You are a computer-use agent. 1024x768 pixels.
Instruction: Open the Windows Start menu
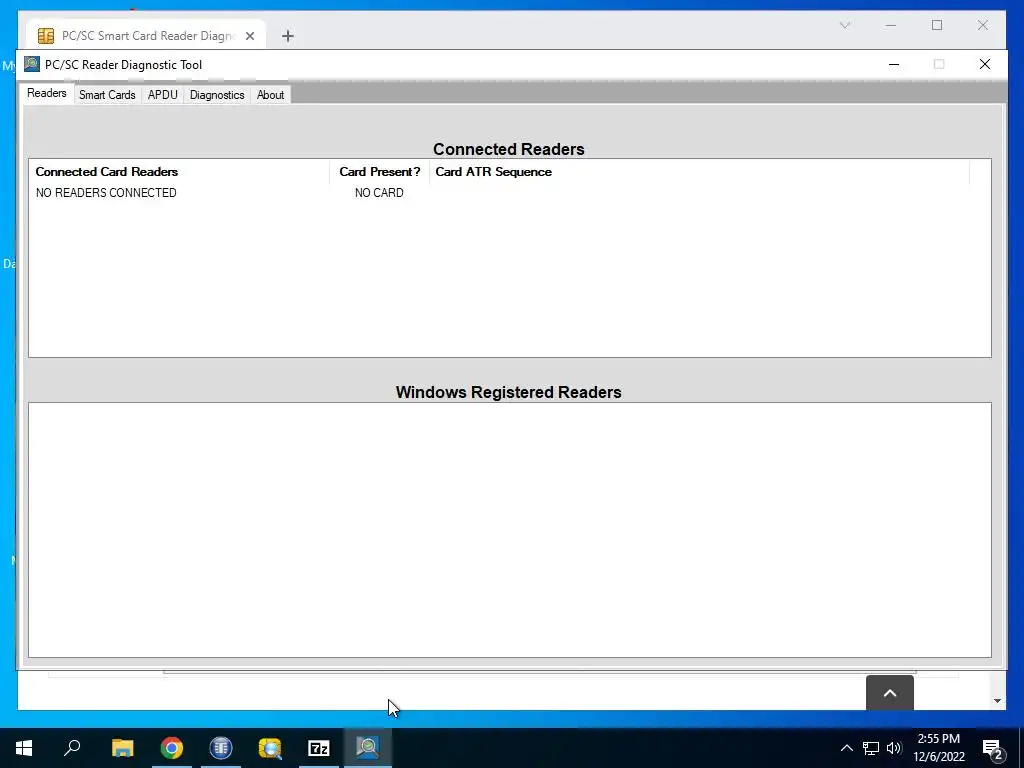(24, 748)
